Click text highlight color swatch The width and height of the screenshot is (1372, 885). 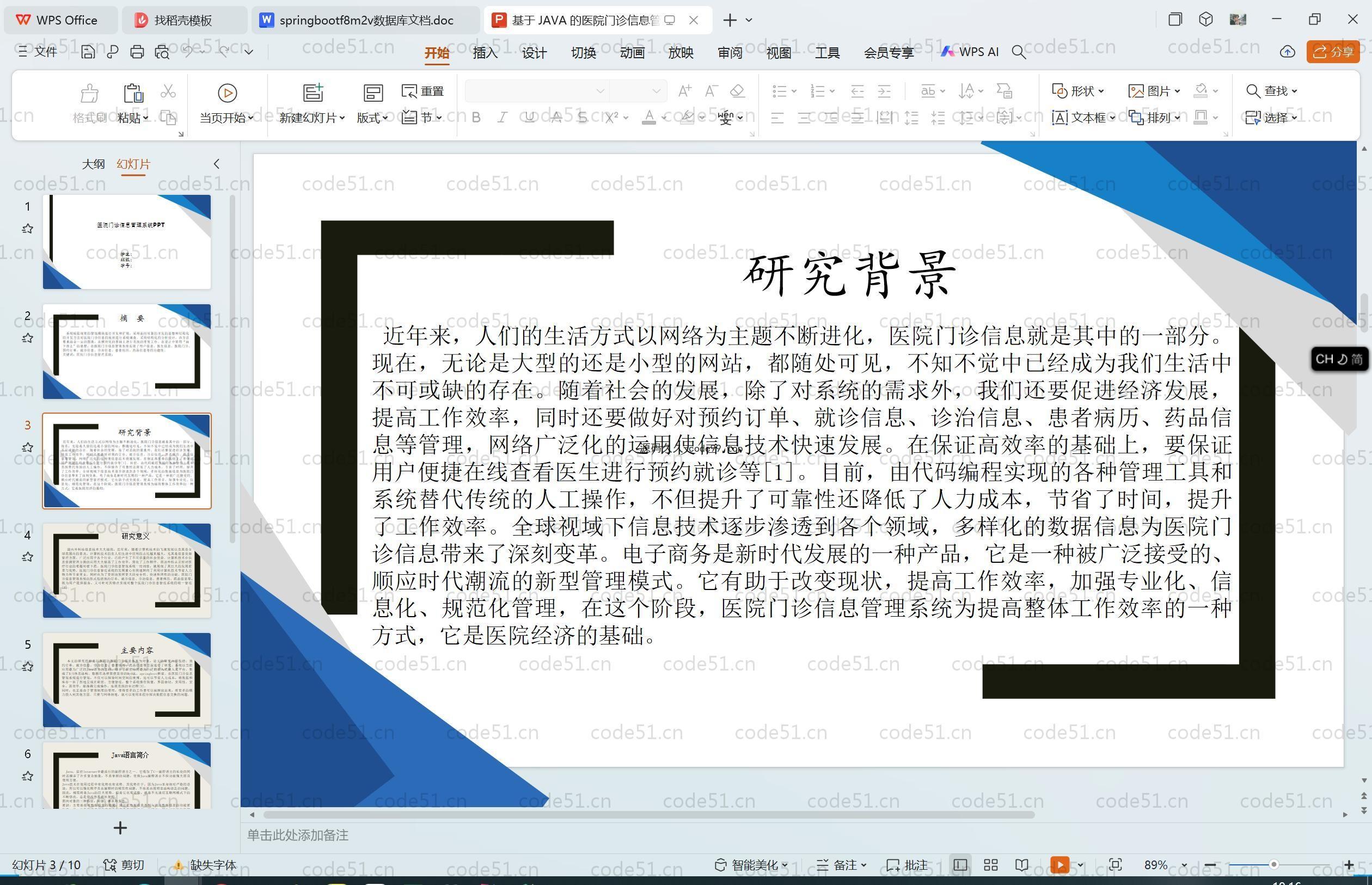[687, 118]
